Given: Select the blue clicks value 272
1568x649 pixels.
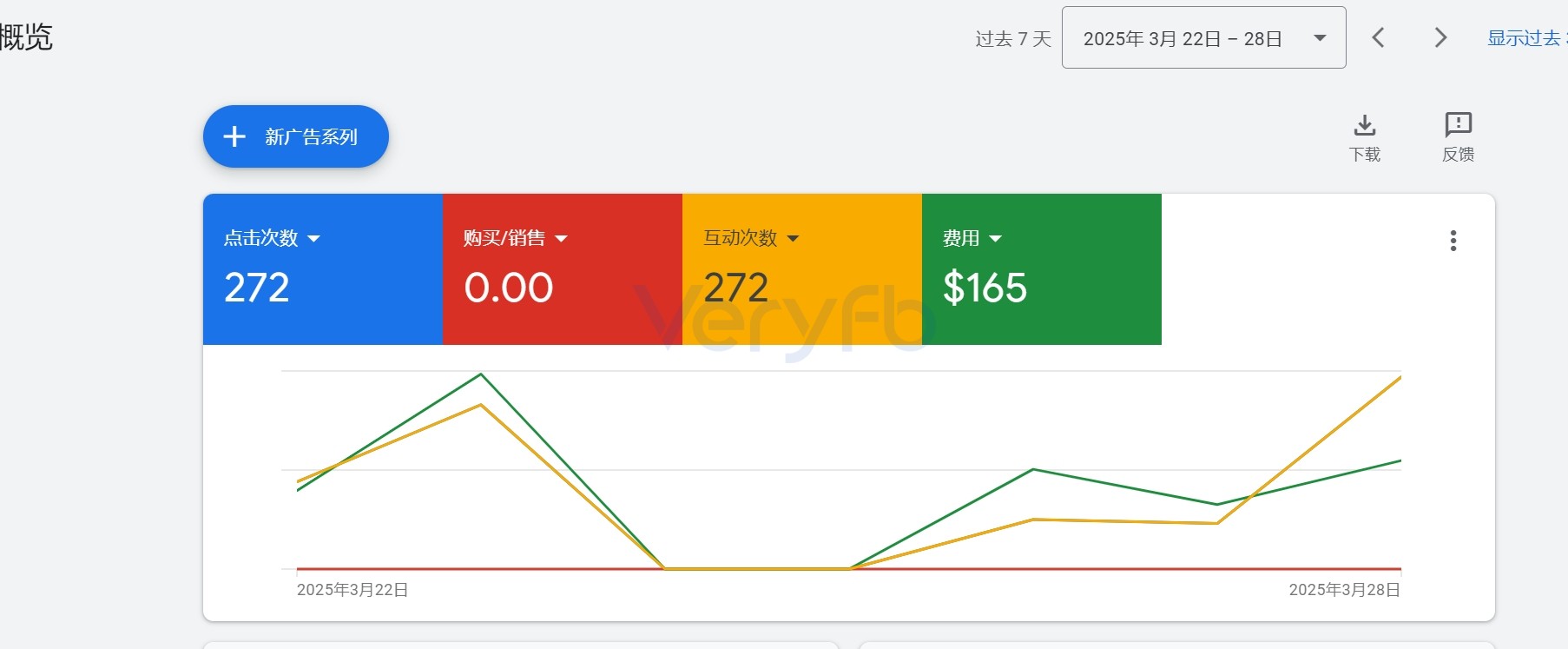Looking at the screenshot, I should click(x=257, y=288).
